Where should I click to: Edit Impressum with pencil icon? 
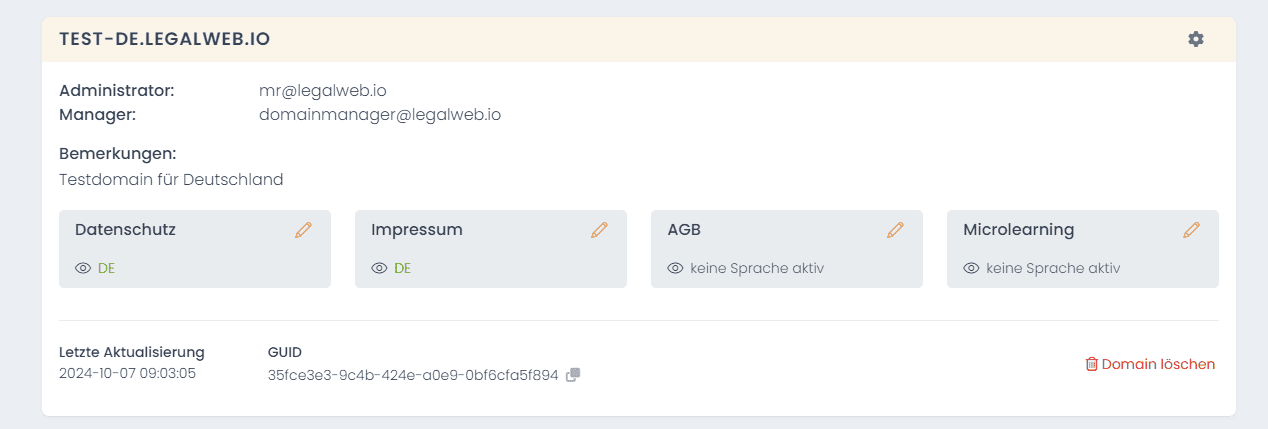point(599,230)
